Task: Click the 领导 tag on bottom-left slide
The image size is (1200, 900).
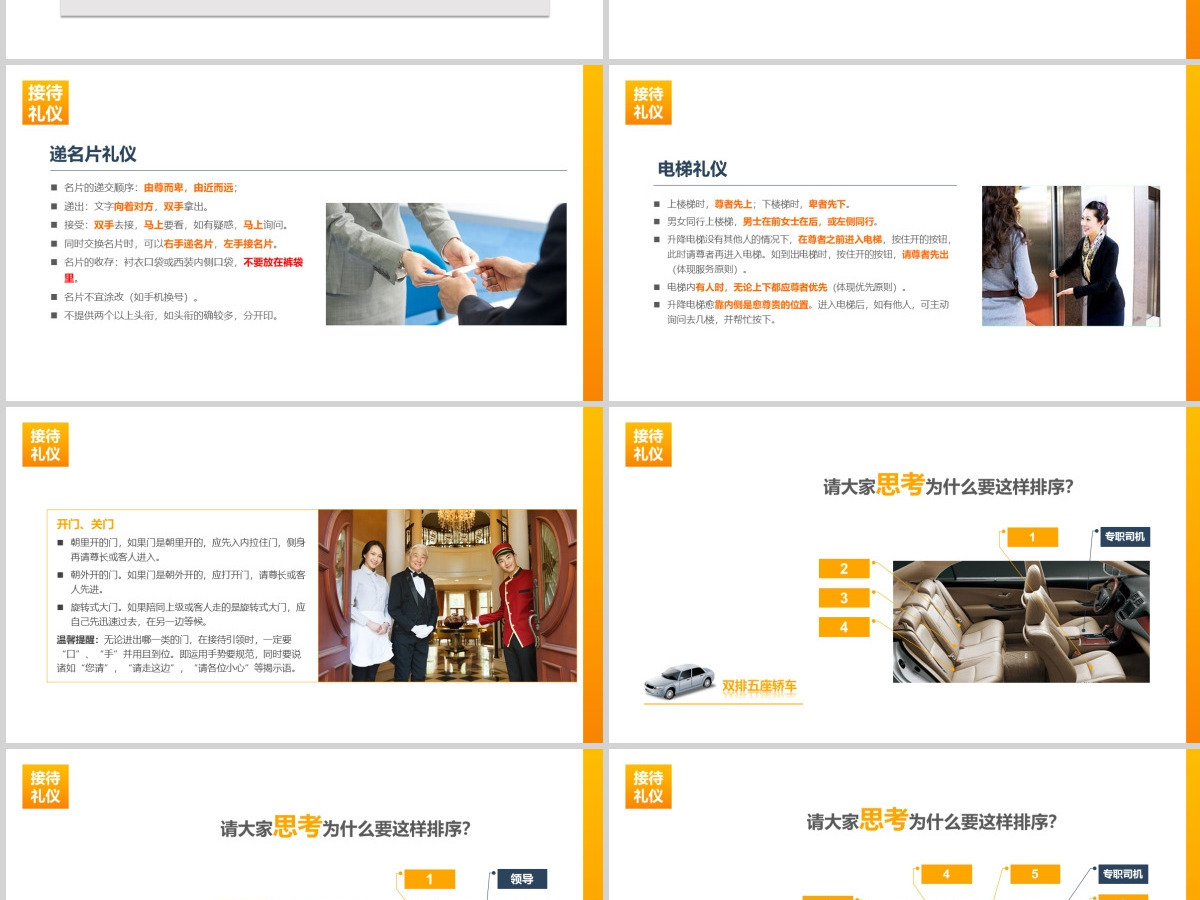Action: tap(522, 879)
